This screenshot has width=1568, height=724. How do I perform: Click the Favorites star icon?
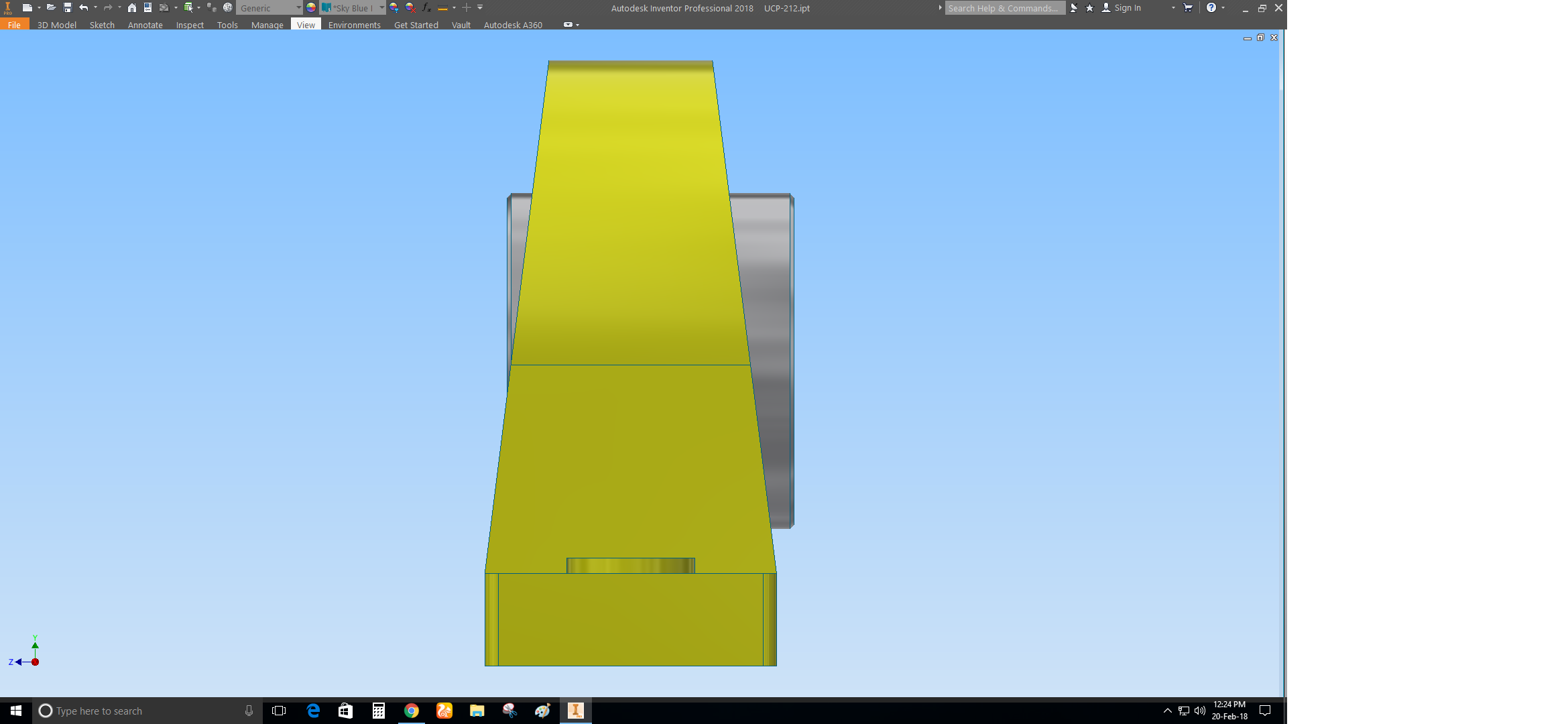pos(1090,7)
